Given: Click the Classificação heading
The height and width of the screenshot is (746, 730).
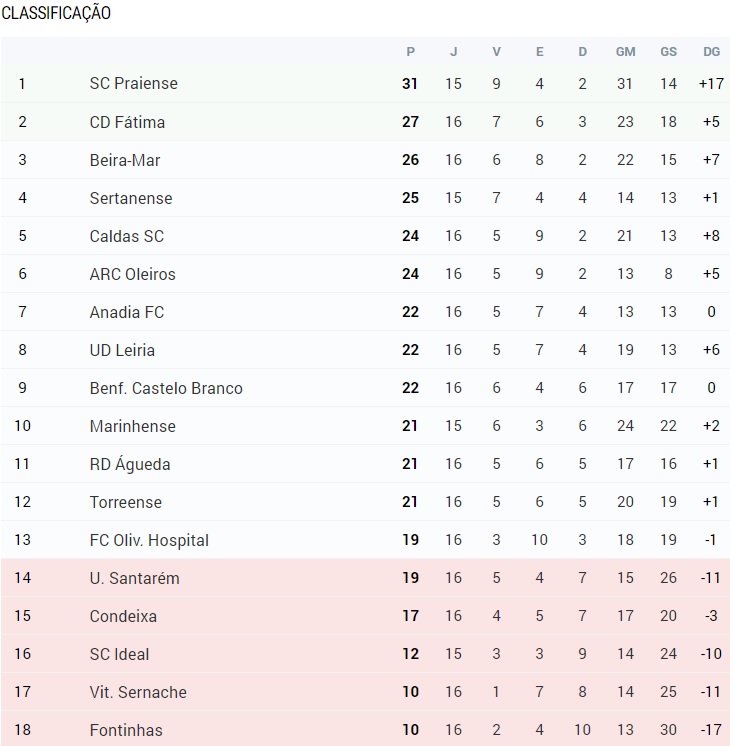Looking at the screenshot, I should click(x=56, y=14).
